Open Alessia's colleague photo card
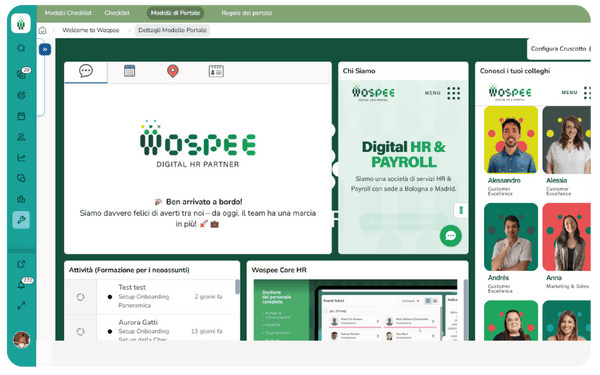Viewport: 600px width, 375px height. point(567,140)
